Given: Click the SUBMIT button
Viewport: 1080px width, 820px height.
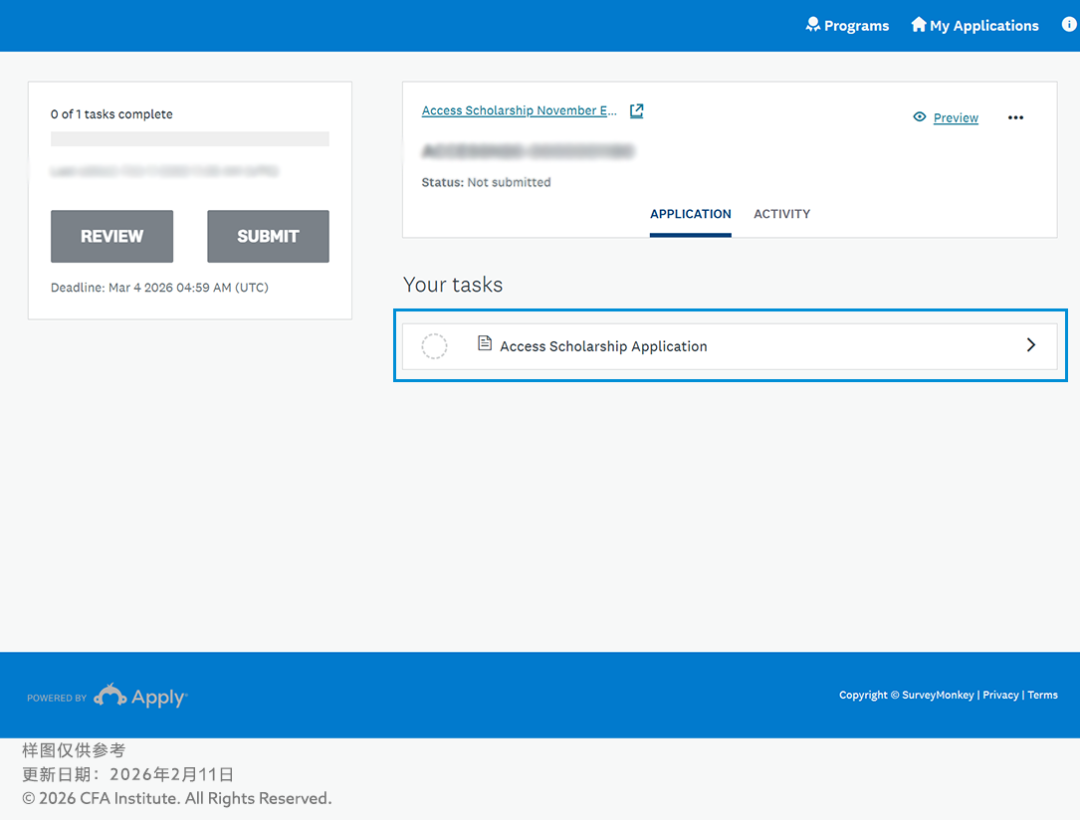Looking at the screenshot, I should (x=268, y=236).
